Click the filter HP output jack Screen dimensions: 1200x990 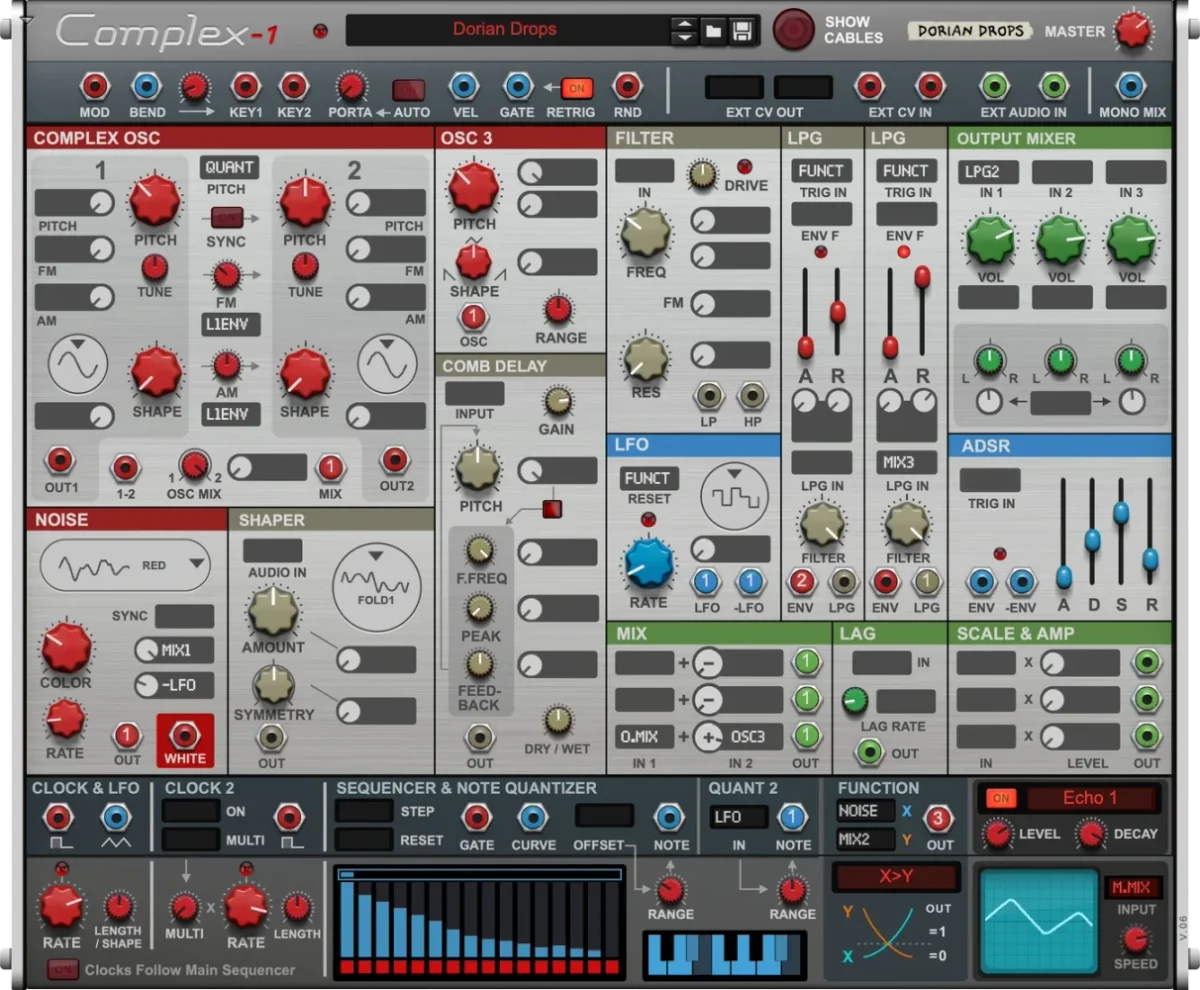tap(752, 396)
